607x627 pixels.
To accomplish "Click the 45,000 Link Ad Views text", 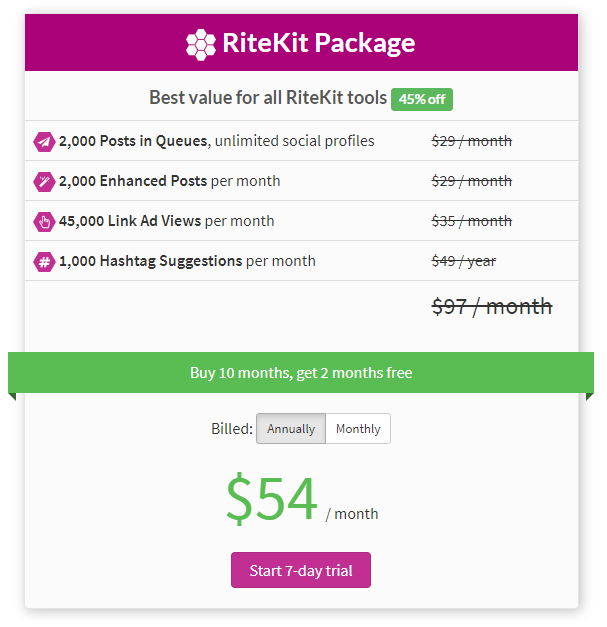I will pyautogui.click(x=130, y=221).
